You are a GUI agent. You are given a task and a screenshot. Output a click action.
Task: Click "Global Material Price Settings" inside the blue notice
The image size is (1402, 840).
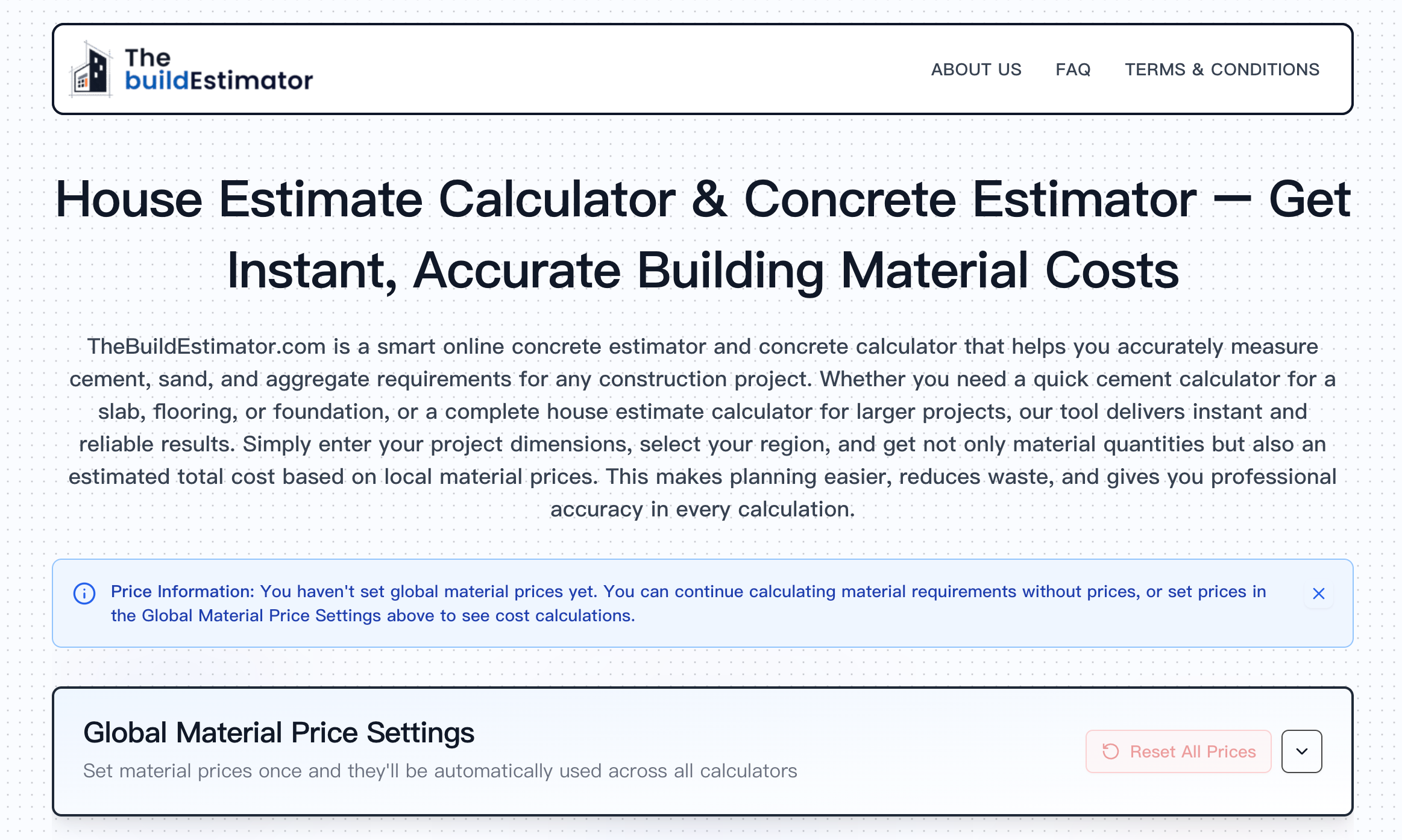(x=261, y=616)
